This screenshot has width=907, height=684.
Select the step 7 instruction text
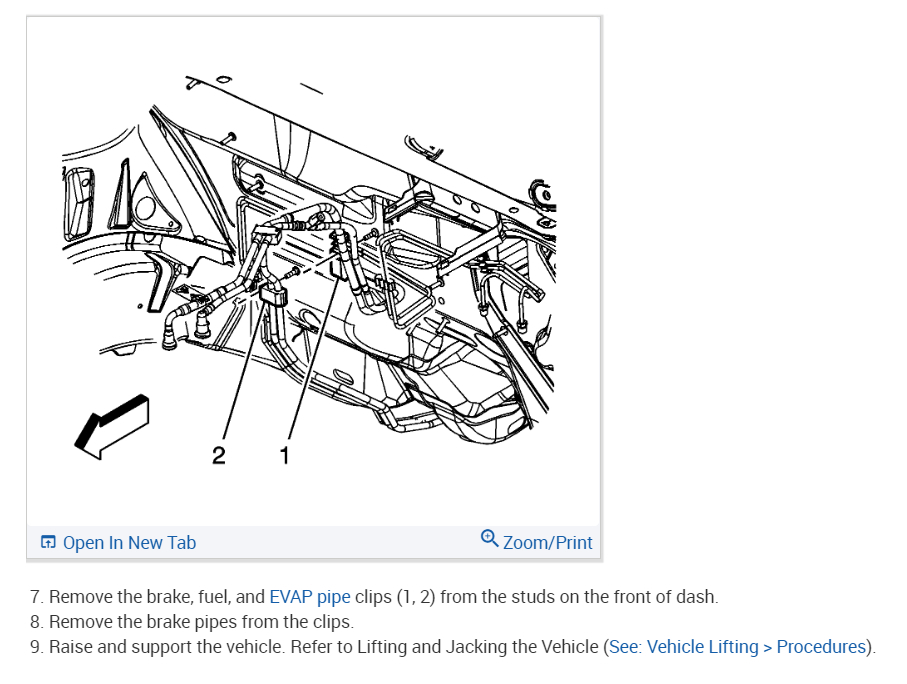374,597
